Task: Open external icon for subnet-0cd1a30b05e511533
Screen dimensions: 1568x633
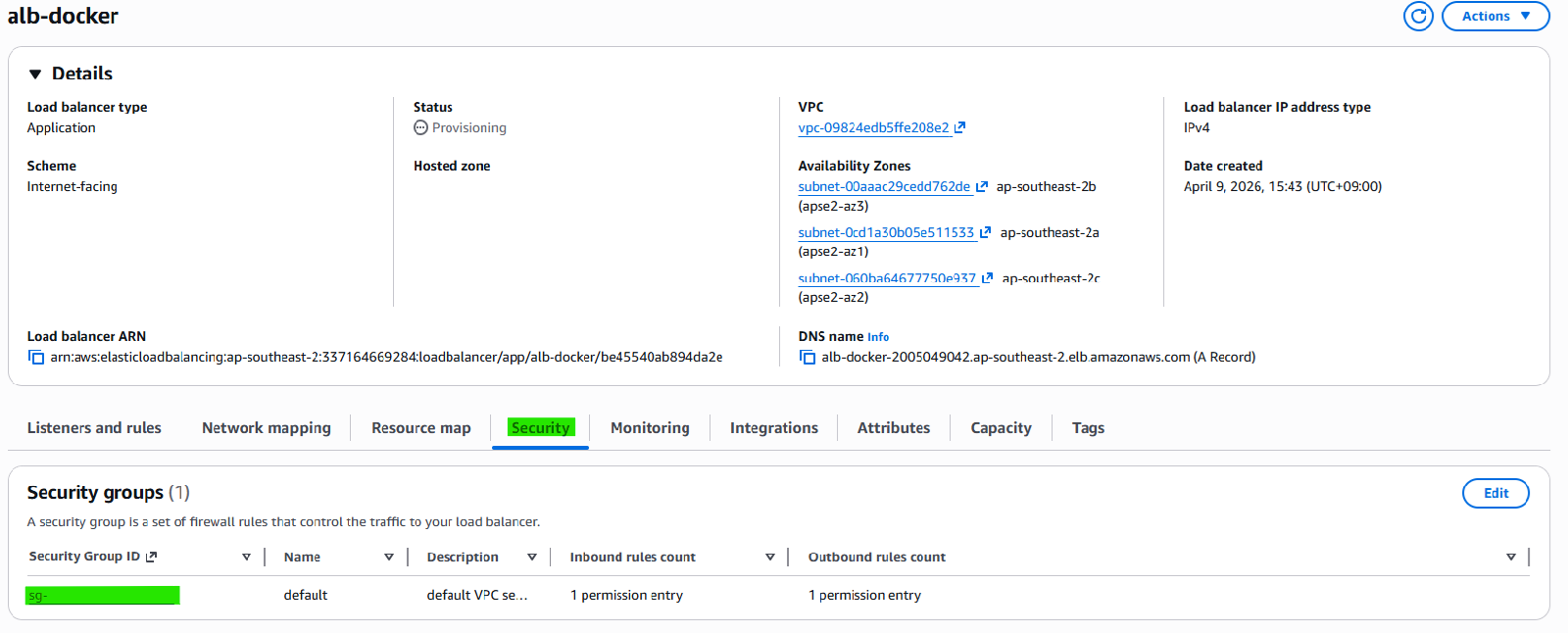Action: [x=986, y=232]
